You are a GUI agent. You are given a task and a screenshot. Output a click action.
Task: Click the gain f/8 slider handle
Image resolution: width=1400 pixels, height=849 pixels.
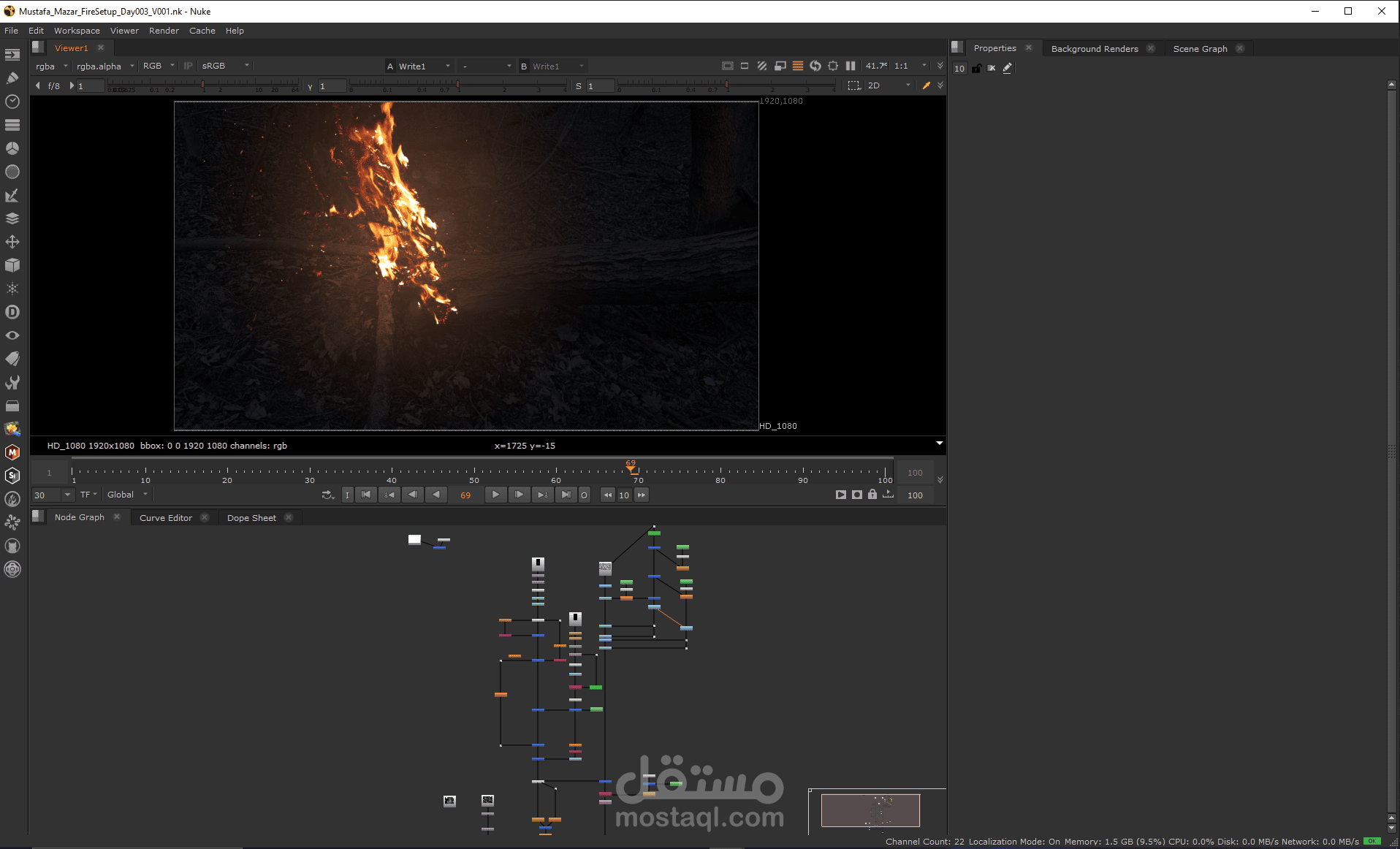pos(202,85)
